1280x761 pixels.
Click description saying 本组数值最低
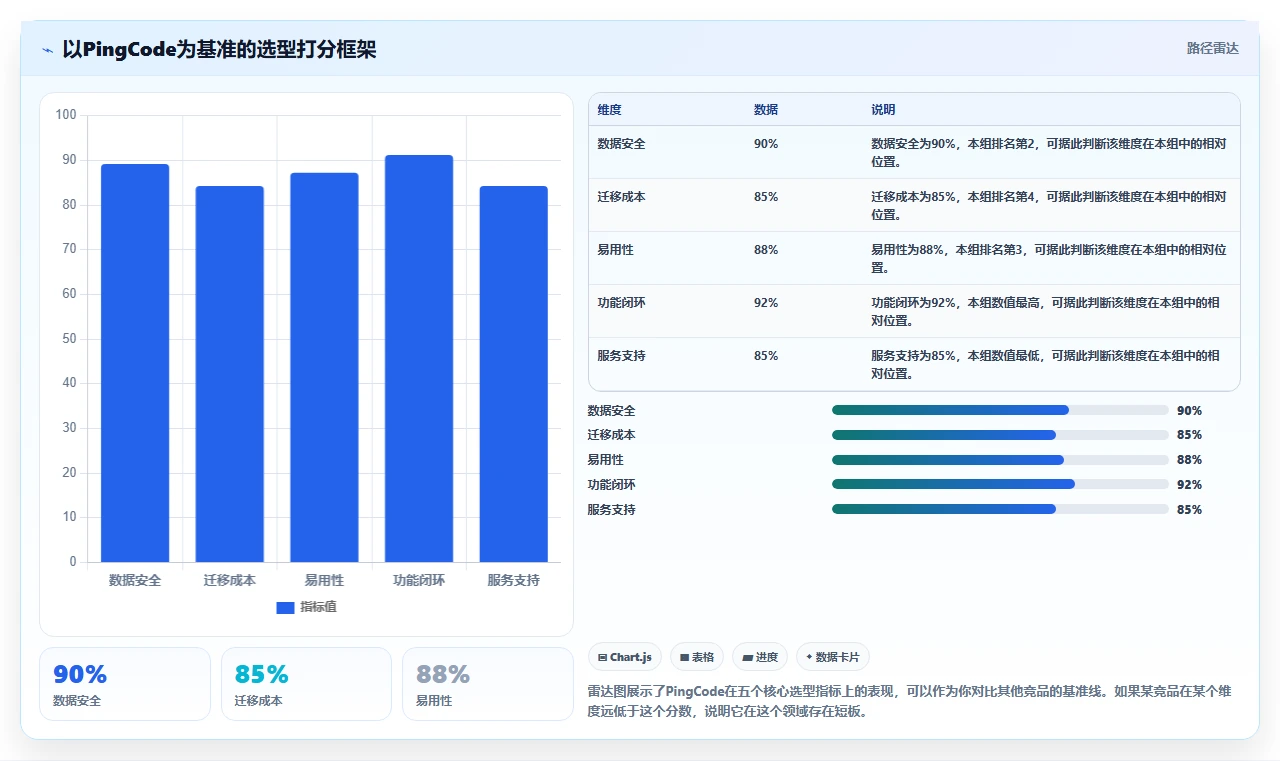(1045, 365)
